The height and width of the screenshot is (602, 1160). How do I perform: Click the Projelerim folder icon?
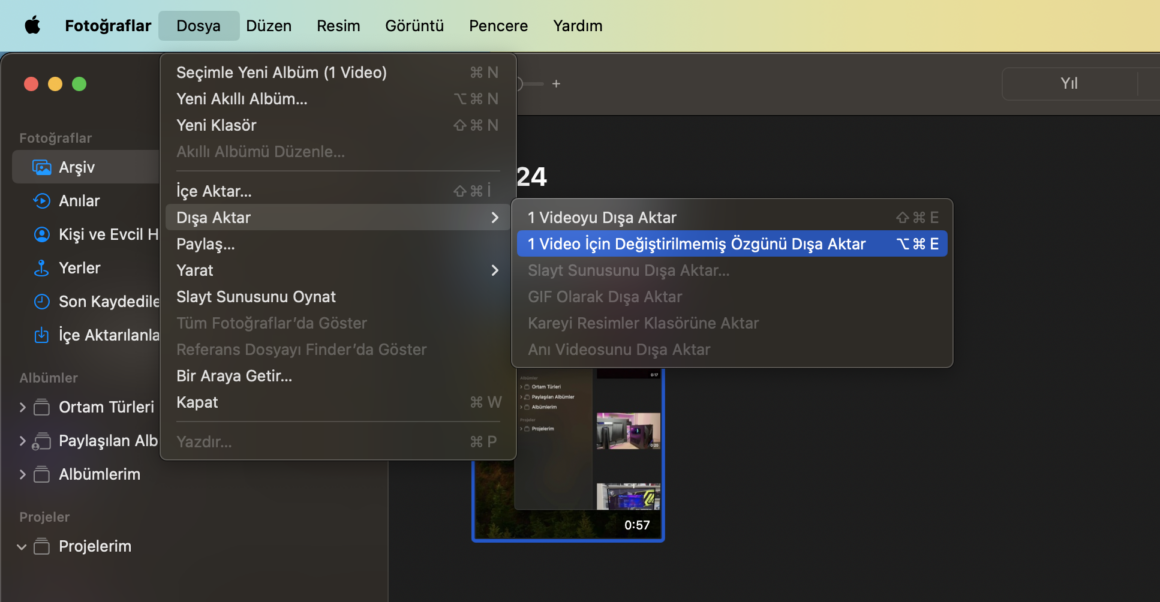42,546
